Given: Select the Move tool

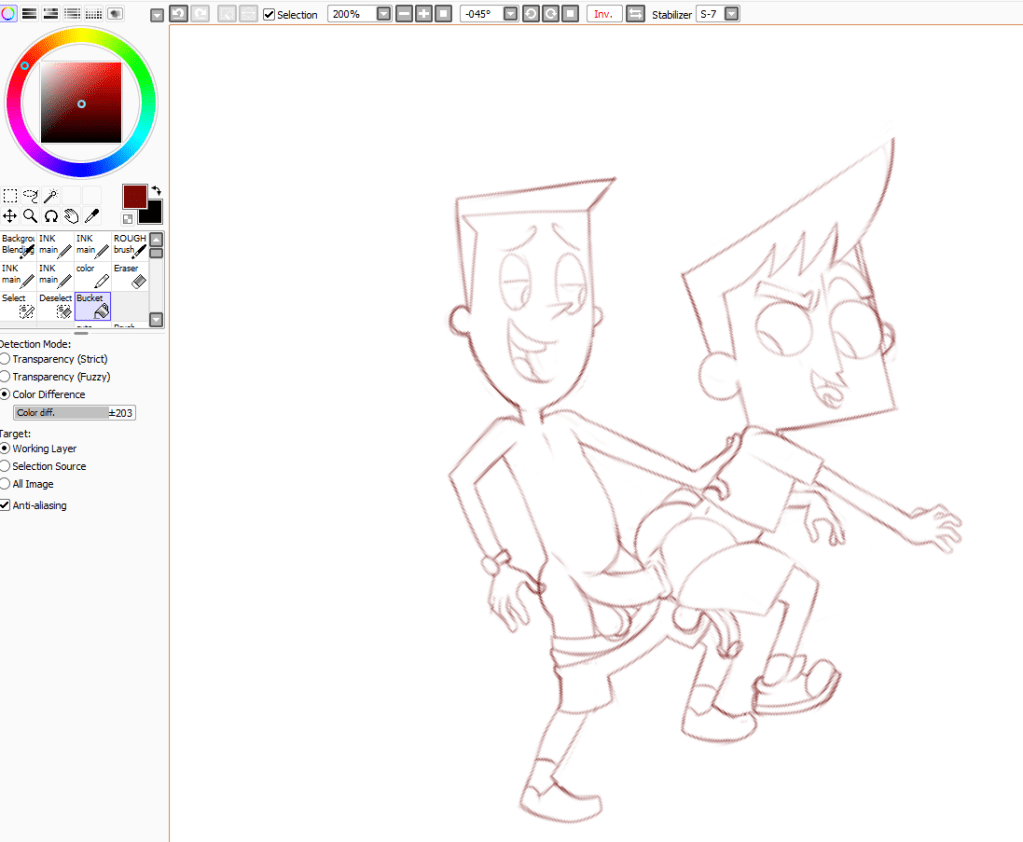Looking at the screenshot, I should point(9,216).
